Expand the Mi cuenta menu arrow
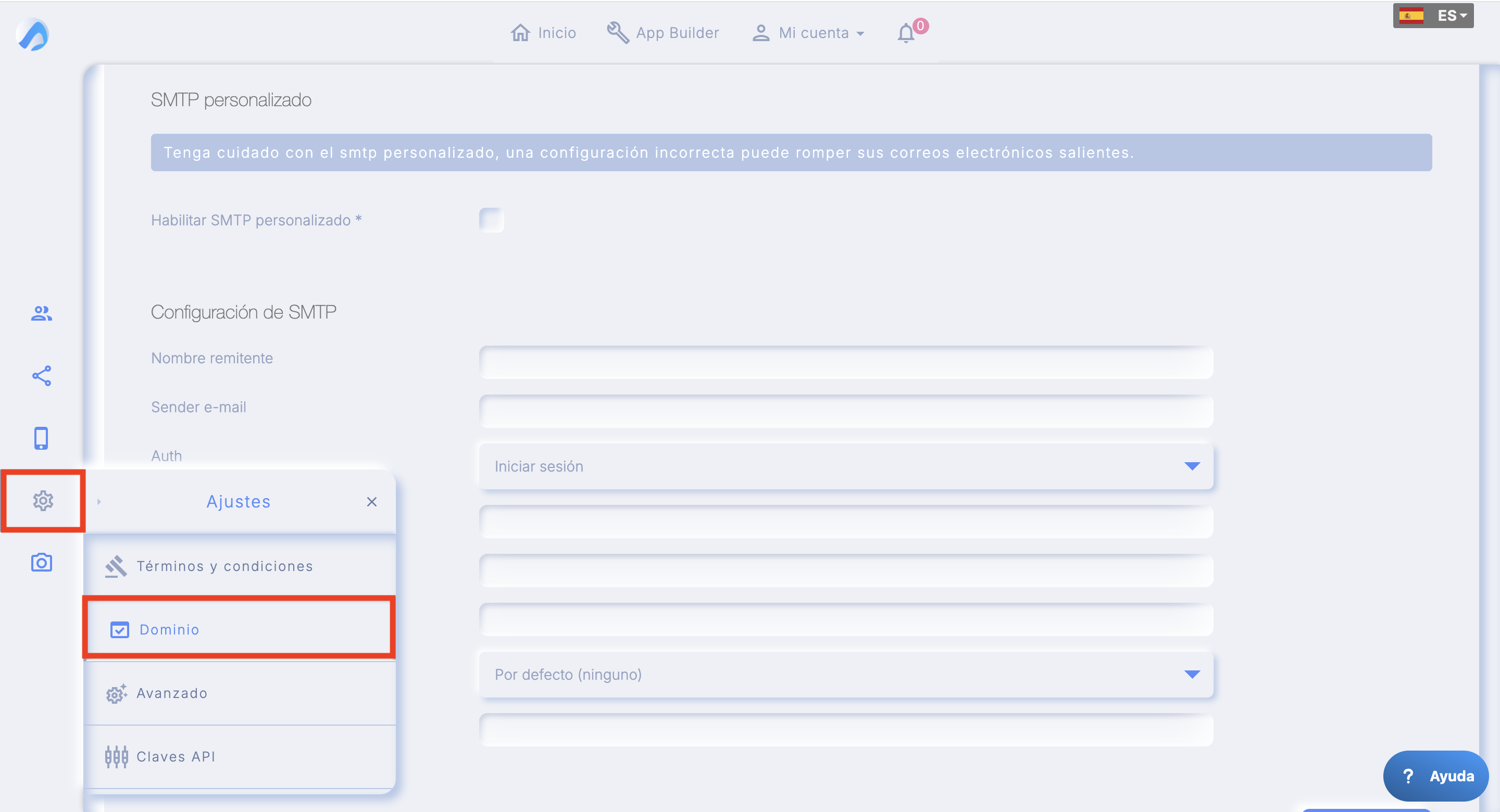Screen dimensions: 1500x812 (860, 34)
